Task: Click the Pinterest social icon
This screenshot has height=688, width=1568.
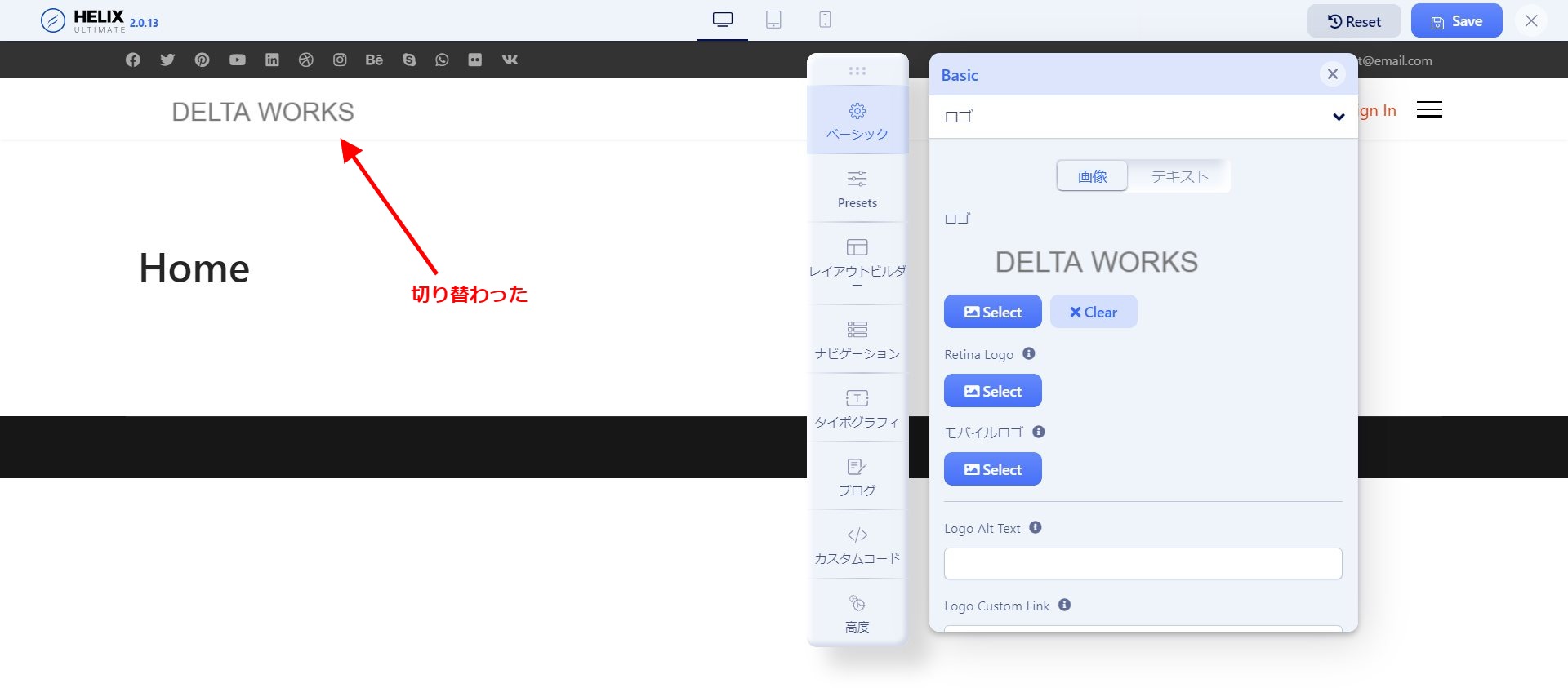Action: [x=202, y=60]
